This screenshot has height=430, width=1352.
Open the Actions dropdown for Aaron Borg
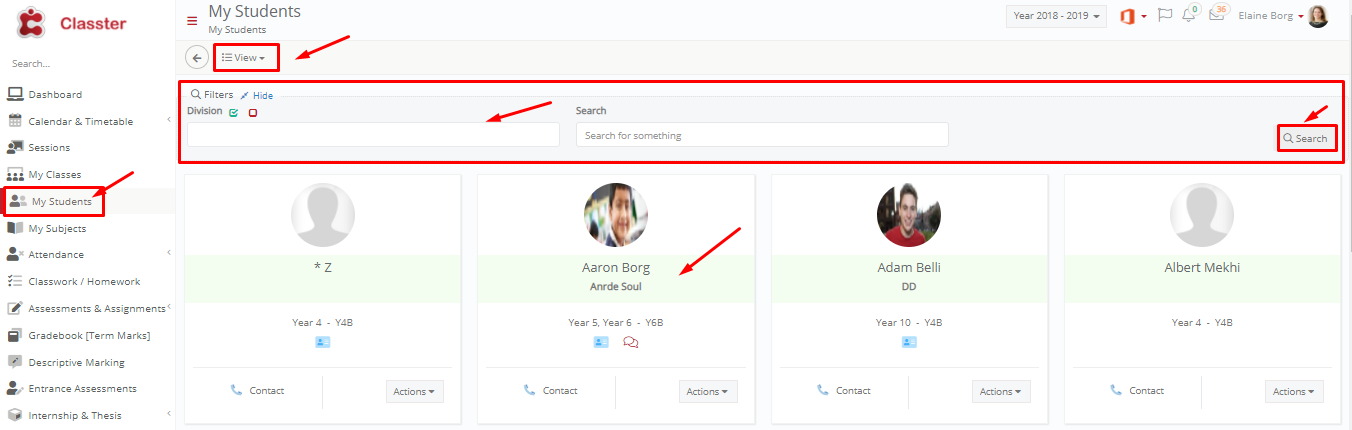(x=708, y=392)
